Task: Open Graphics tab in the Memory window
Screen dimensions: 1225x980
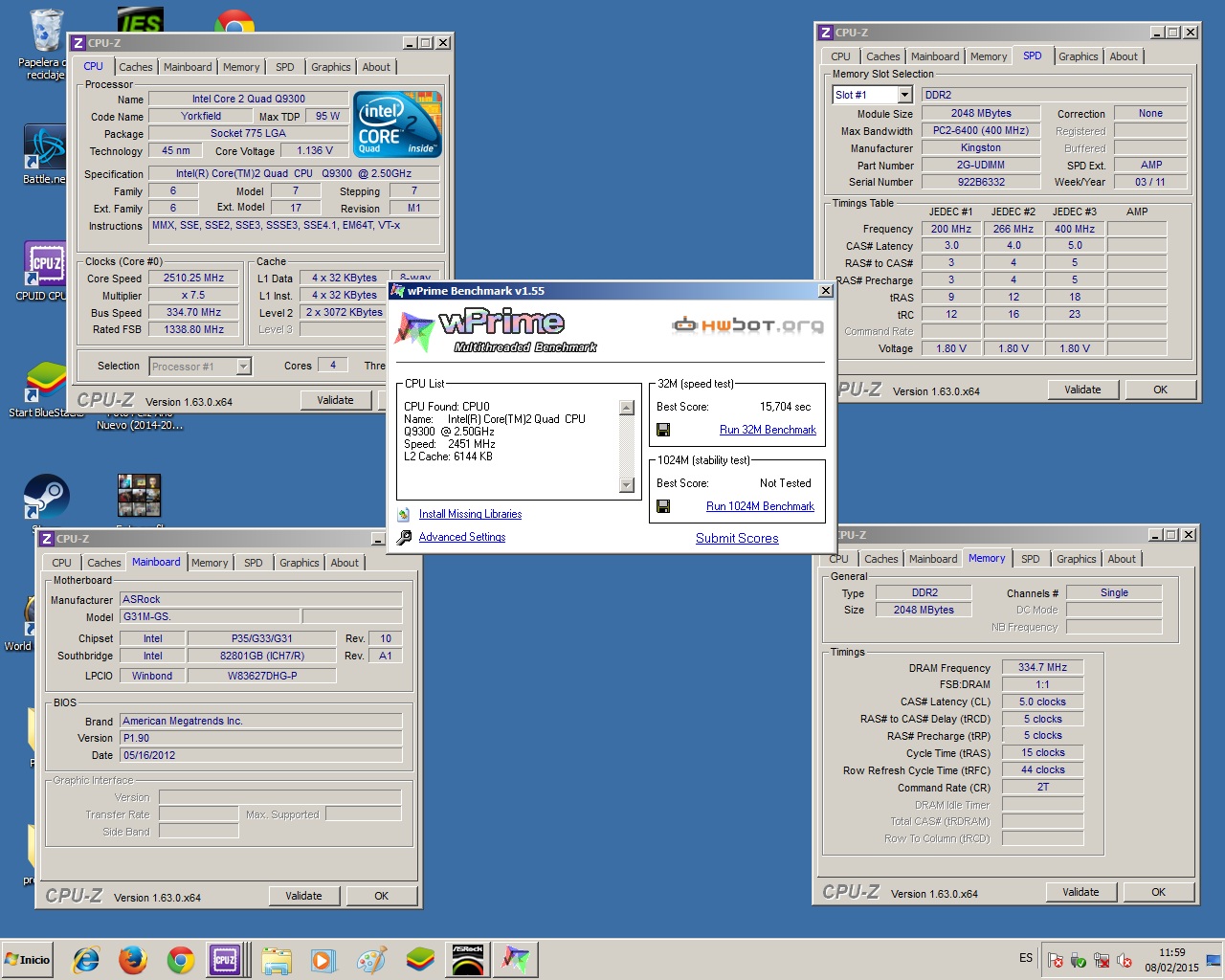Action: [x=1076, y=559]
